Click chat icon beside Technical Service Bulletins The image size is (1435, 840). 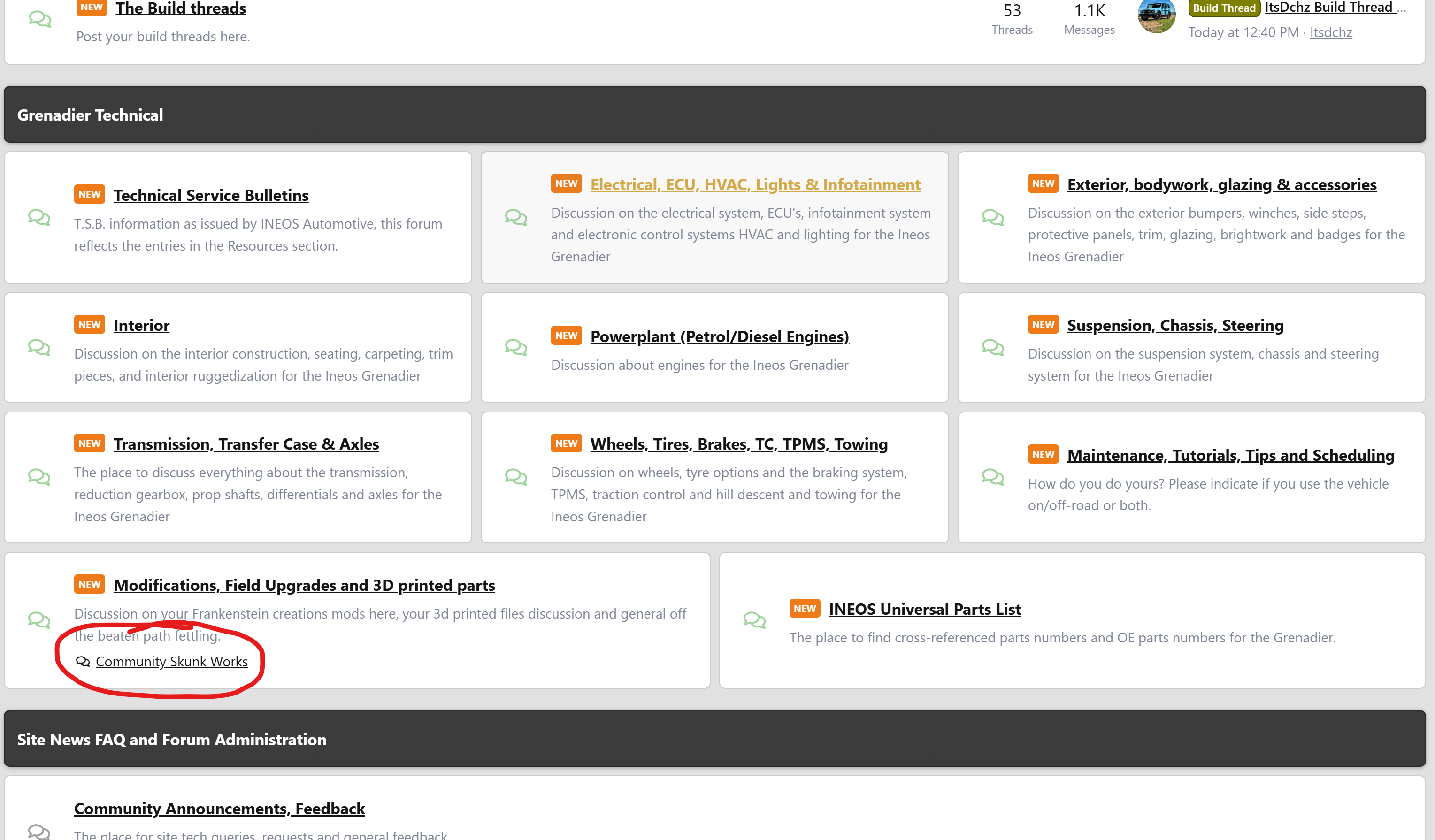tap(39, 217)
